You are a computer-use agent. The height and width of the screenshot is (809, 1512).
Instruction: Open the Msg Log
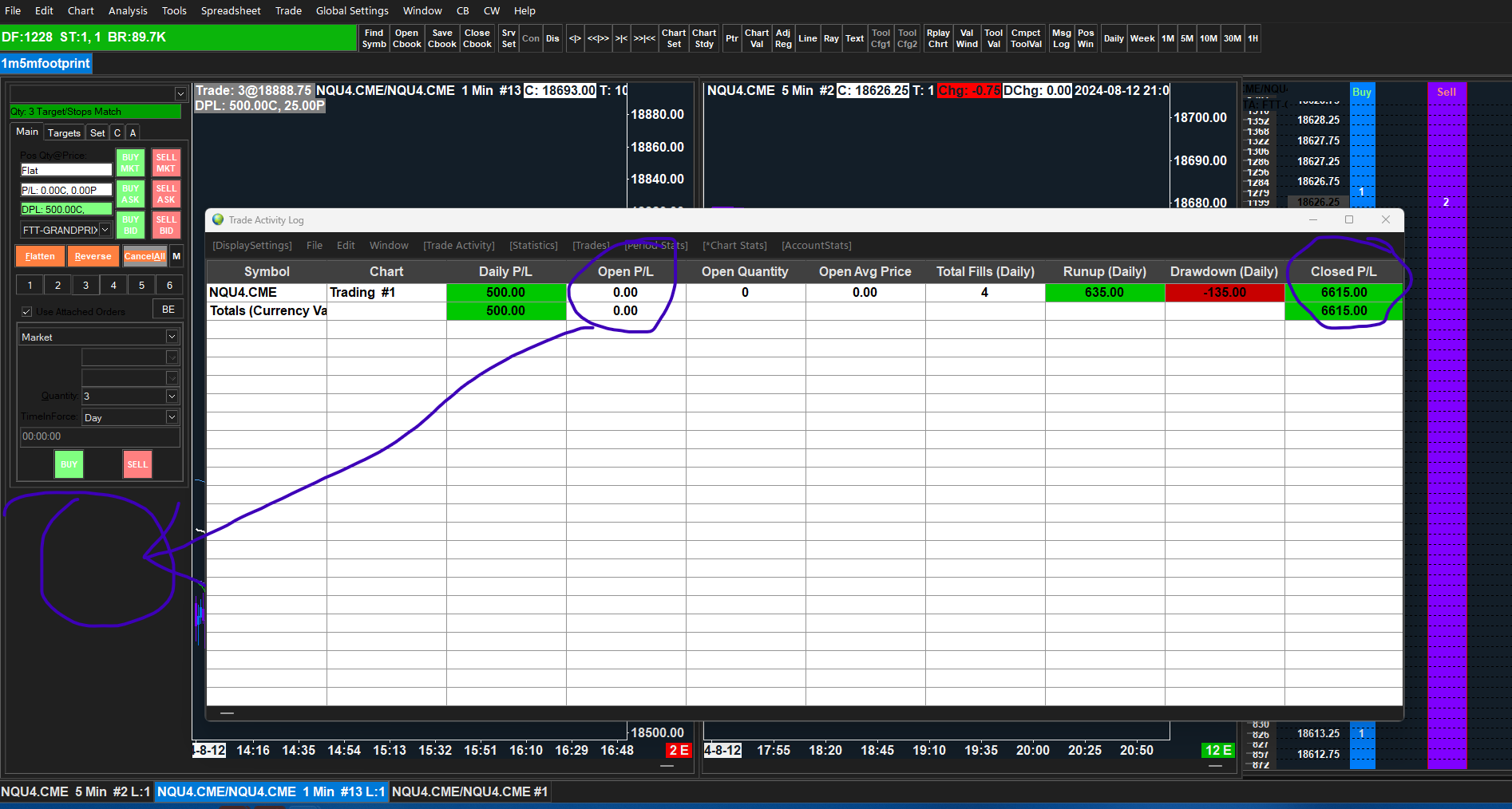pyautogui.click(x=1061, y=38)
